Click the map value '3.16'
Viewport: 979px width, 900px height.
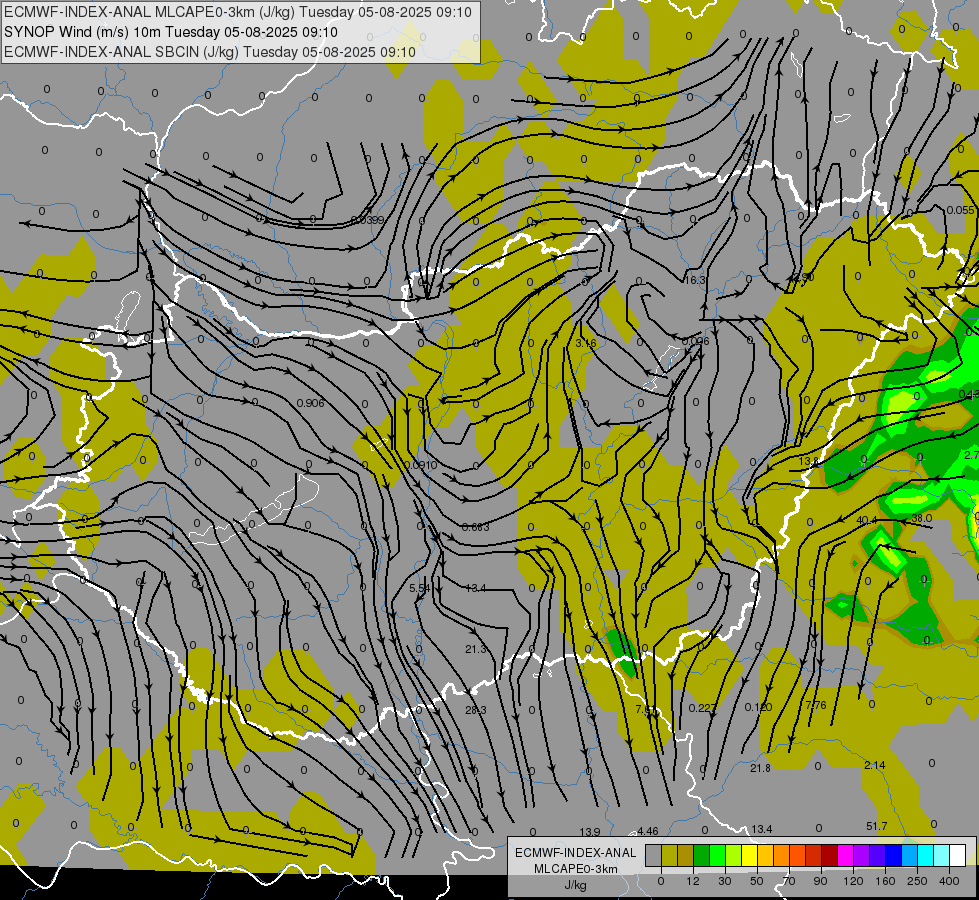point(586,343)
